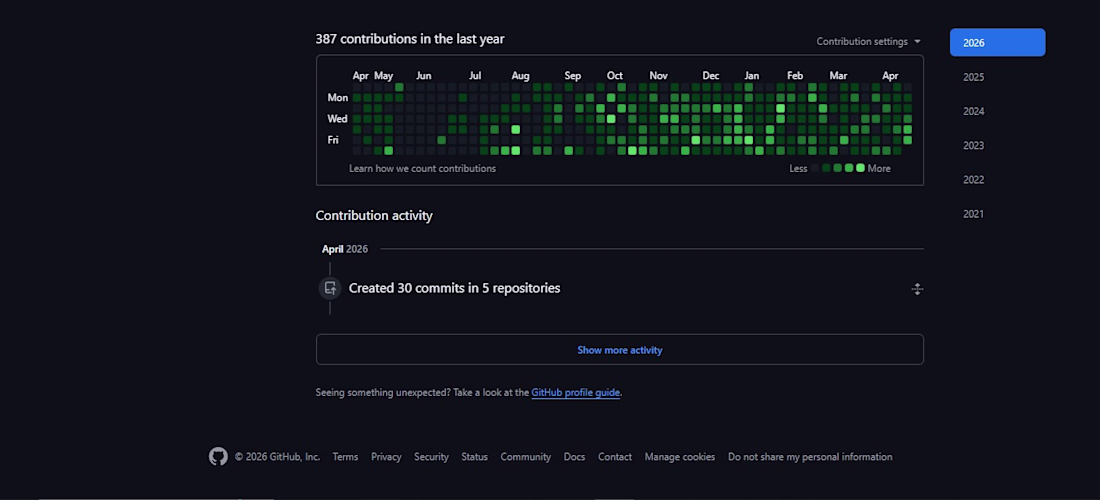This screenshot has width=1100, height=500.
Task: Click Do not share my personal information
Action: pos(810,457)
